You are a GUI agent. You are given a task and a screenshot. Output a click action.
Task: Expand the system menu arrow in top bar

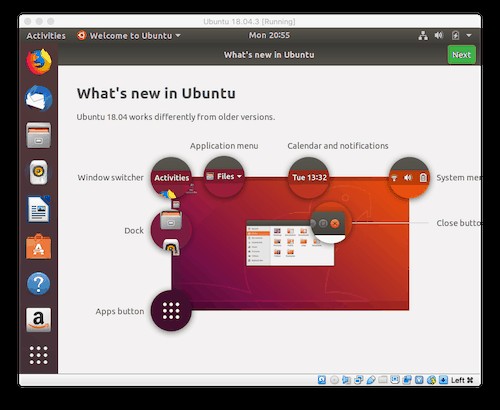point(469,35)
